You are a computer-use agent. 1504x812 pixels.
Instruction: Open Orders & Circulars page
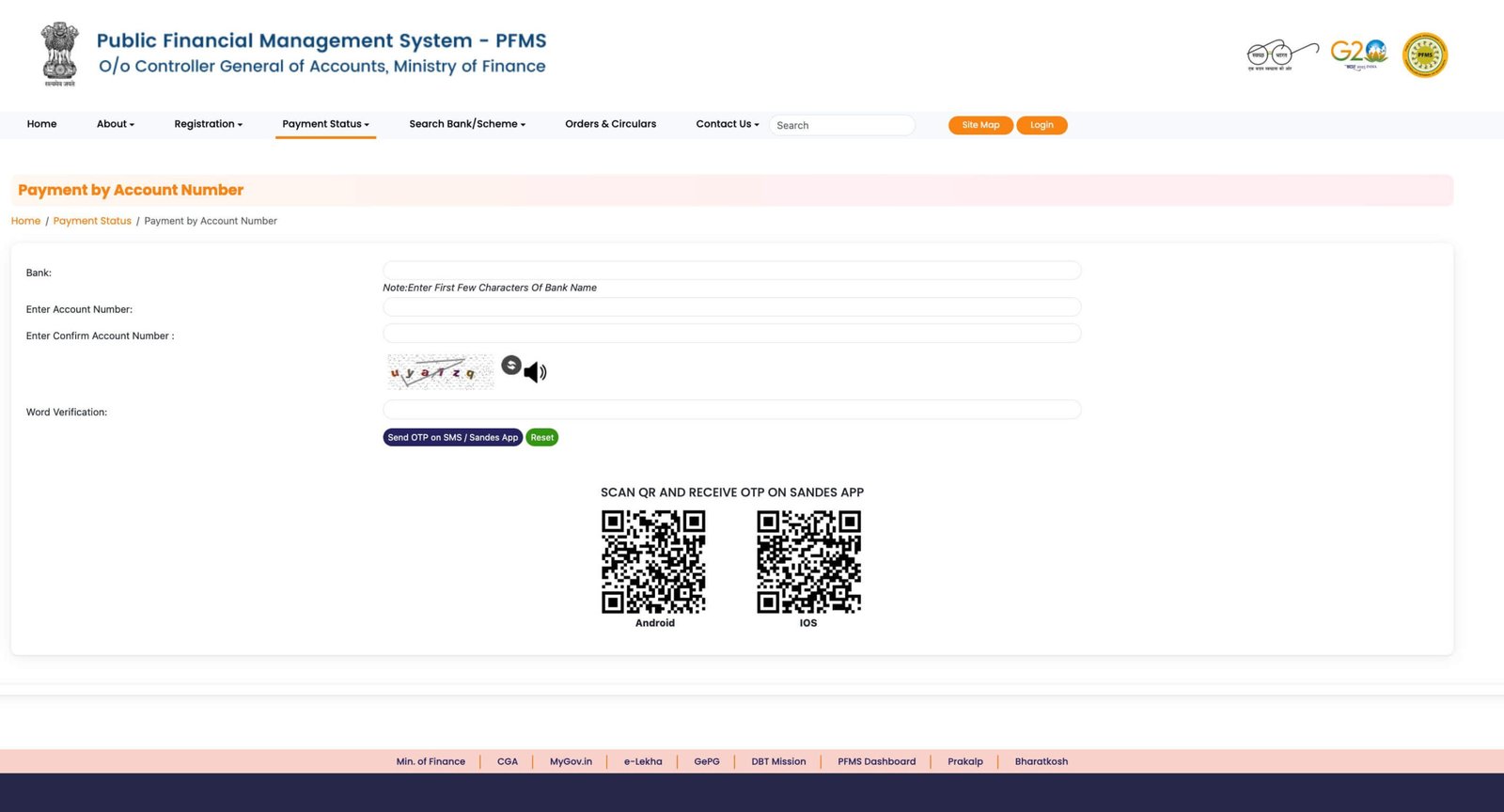[x=610, y=124]
